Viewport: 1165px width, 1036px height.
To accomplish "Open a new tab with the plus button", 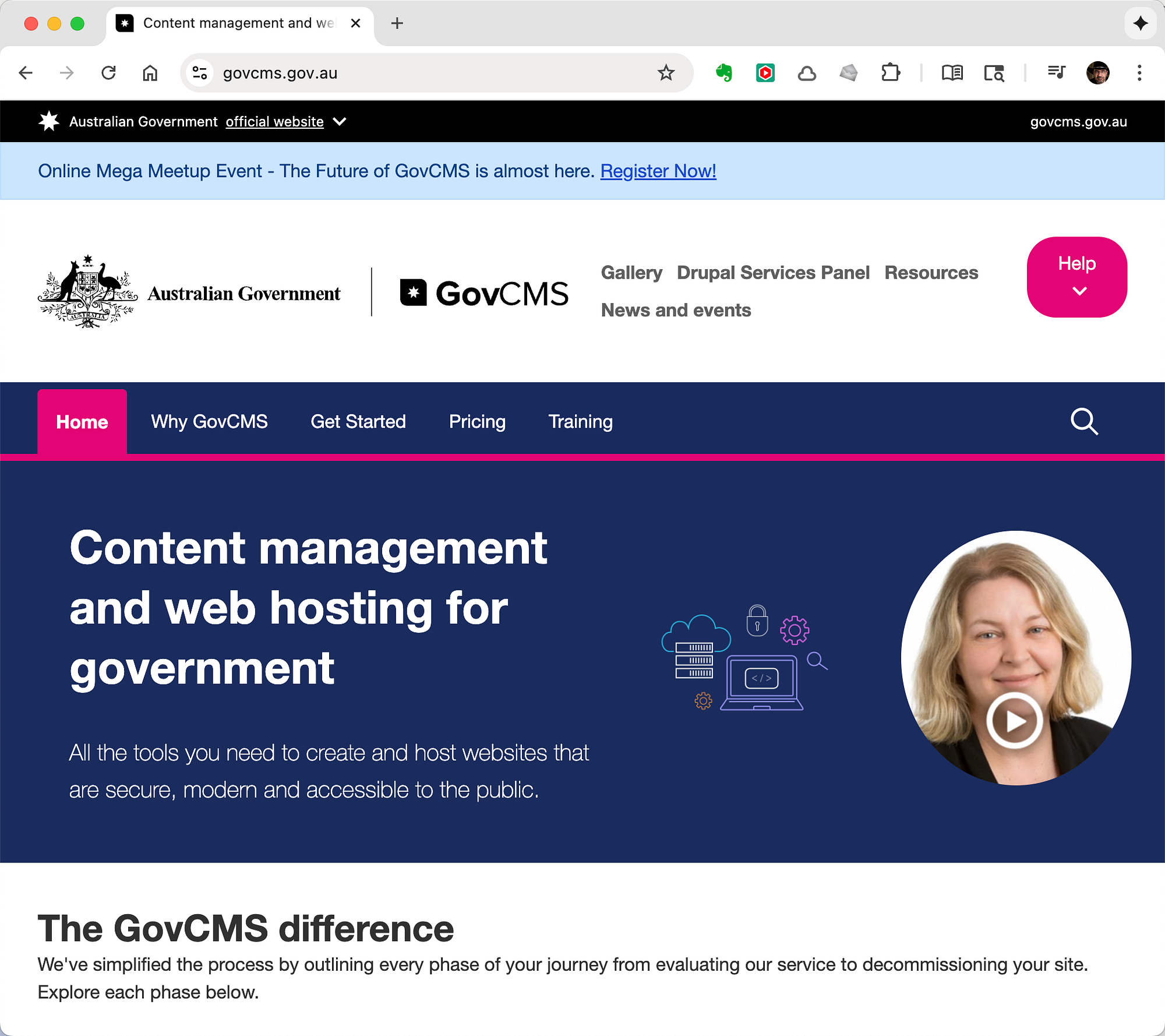I will (397, 23).
